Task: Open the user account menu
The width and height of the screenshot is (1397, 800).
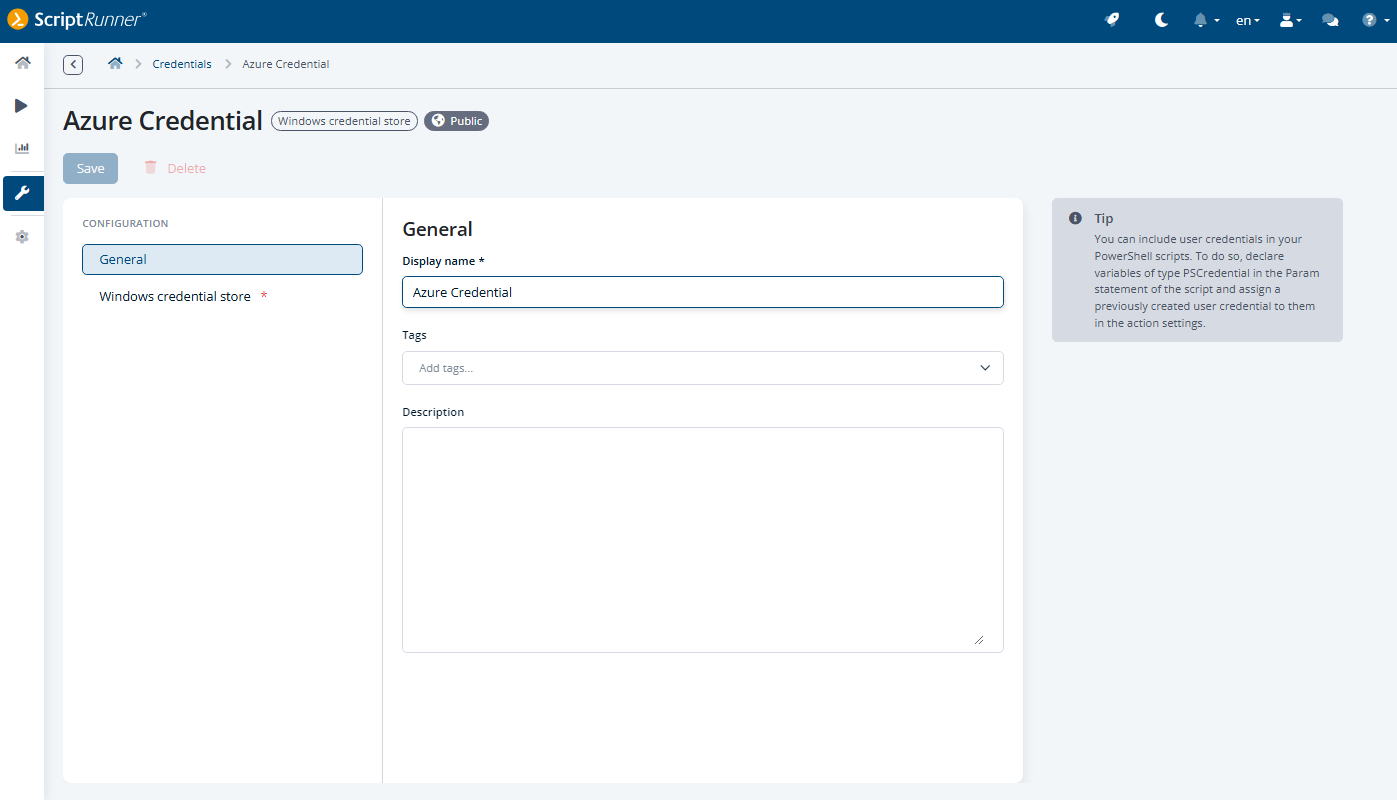Action: pos(1291,20)
